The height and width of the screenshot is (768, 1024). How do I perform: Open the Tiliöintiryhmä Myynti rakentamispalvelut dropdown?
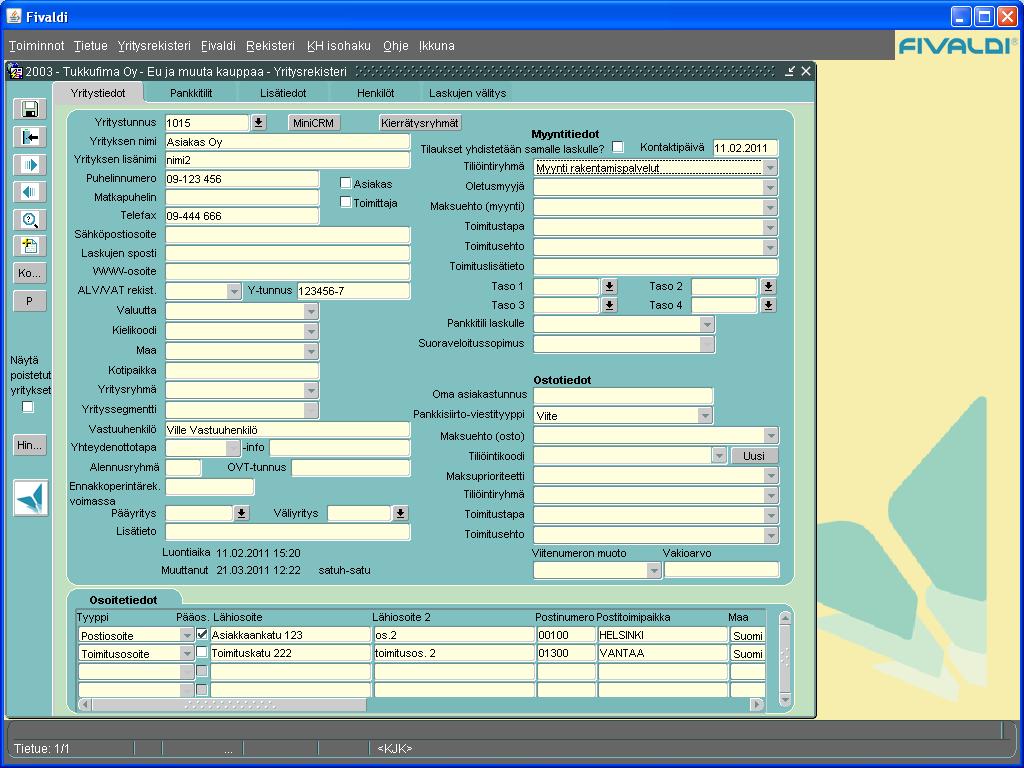coord(771,167)
